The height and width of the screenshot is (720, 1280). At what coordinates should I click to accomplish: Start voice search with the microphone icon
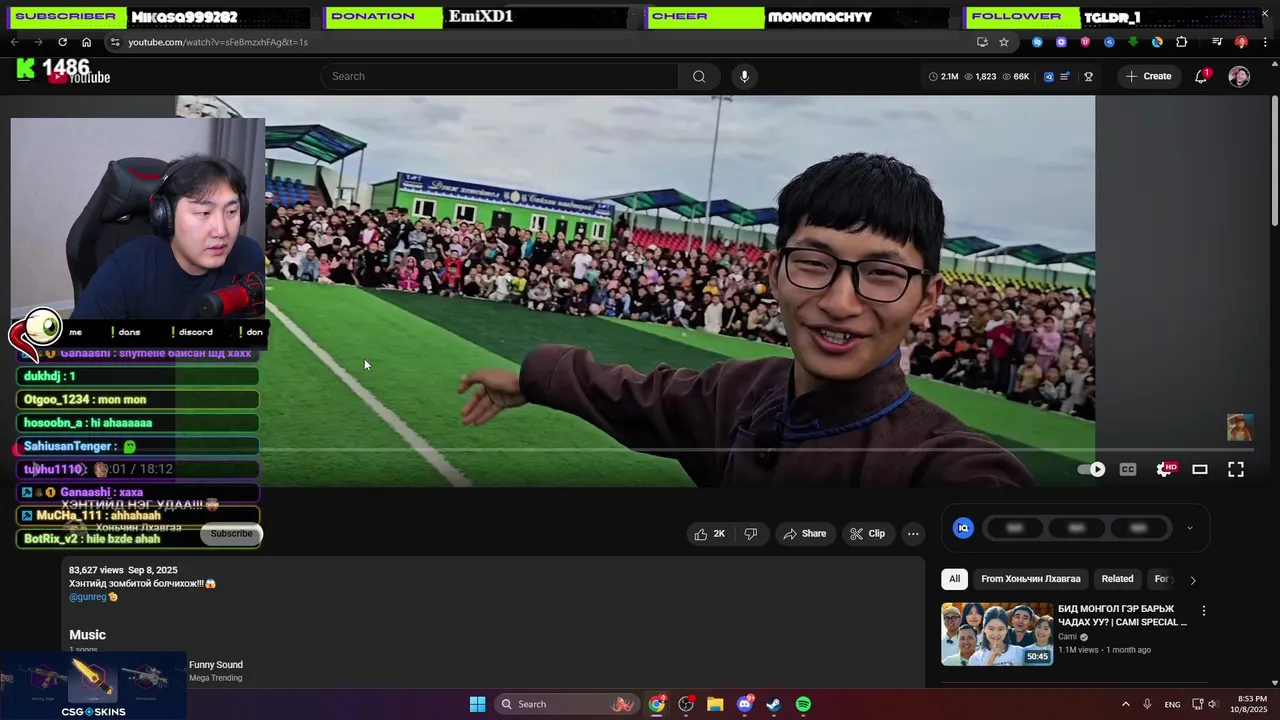[744, 76]
